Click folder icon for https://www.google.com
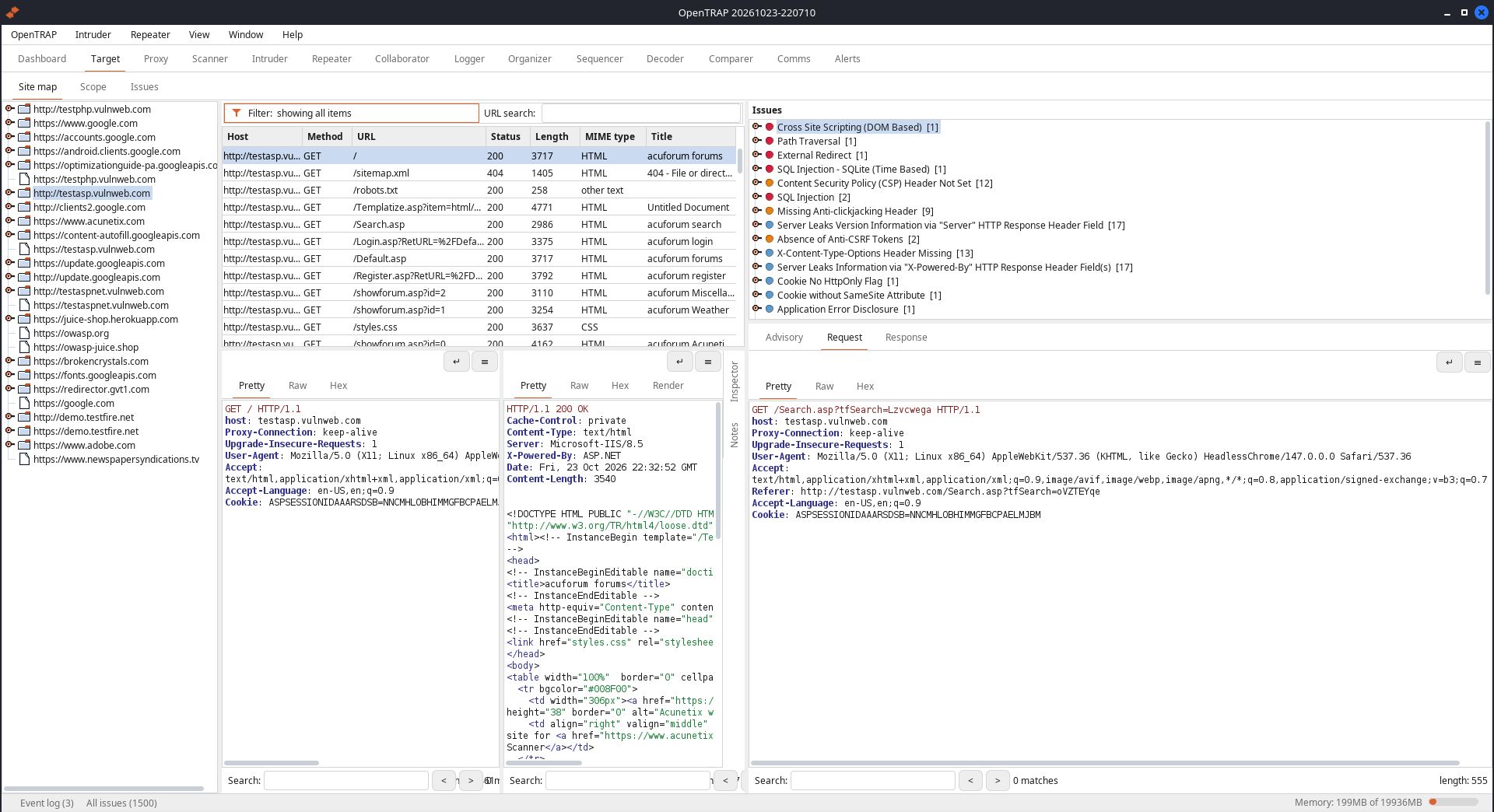This screenshot has width=1494, height=812. [x=24, y=123]
